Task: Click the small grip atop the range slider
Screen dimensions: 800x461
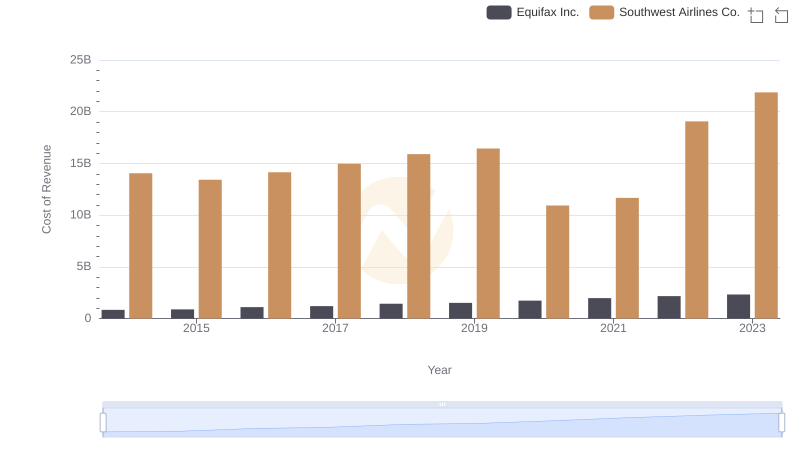Action: click(x=442, y=404)
